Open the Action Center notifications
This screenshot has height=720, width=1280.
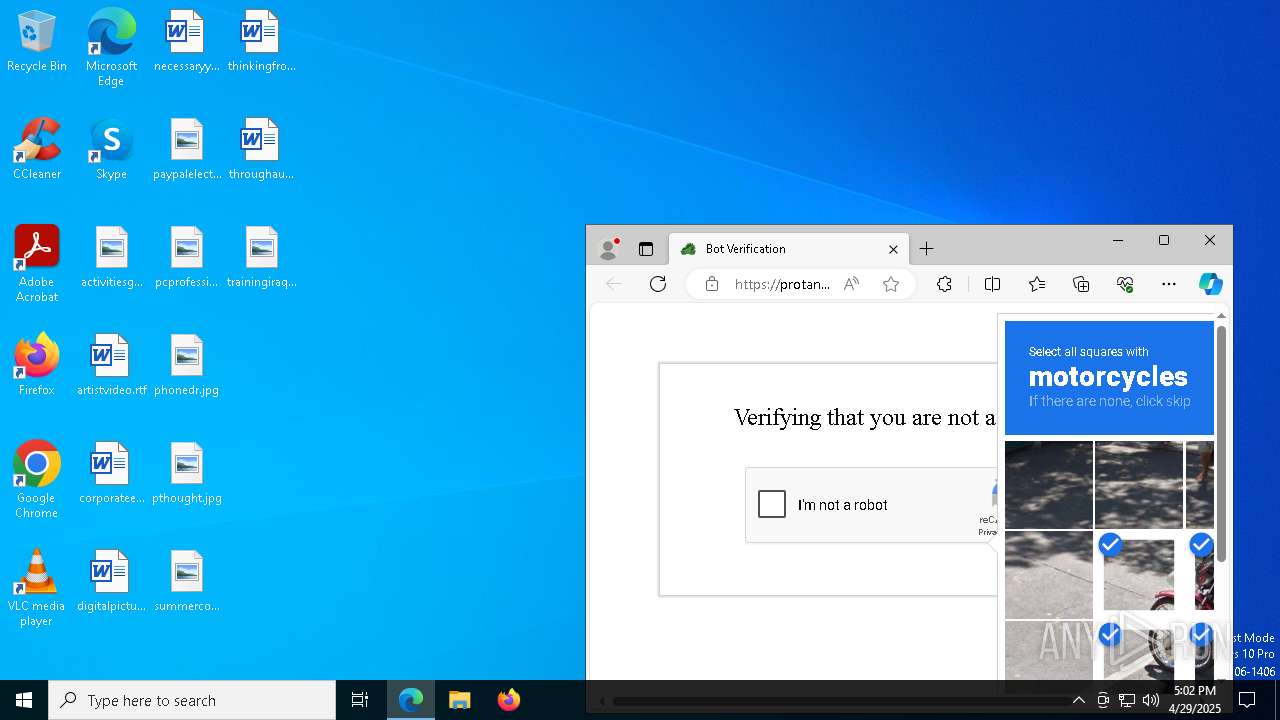pyautogui.click(x=1247, y=700)
